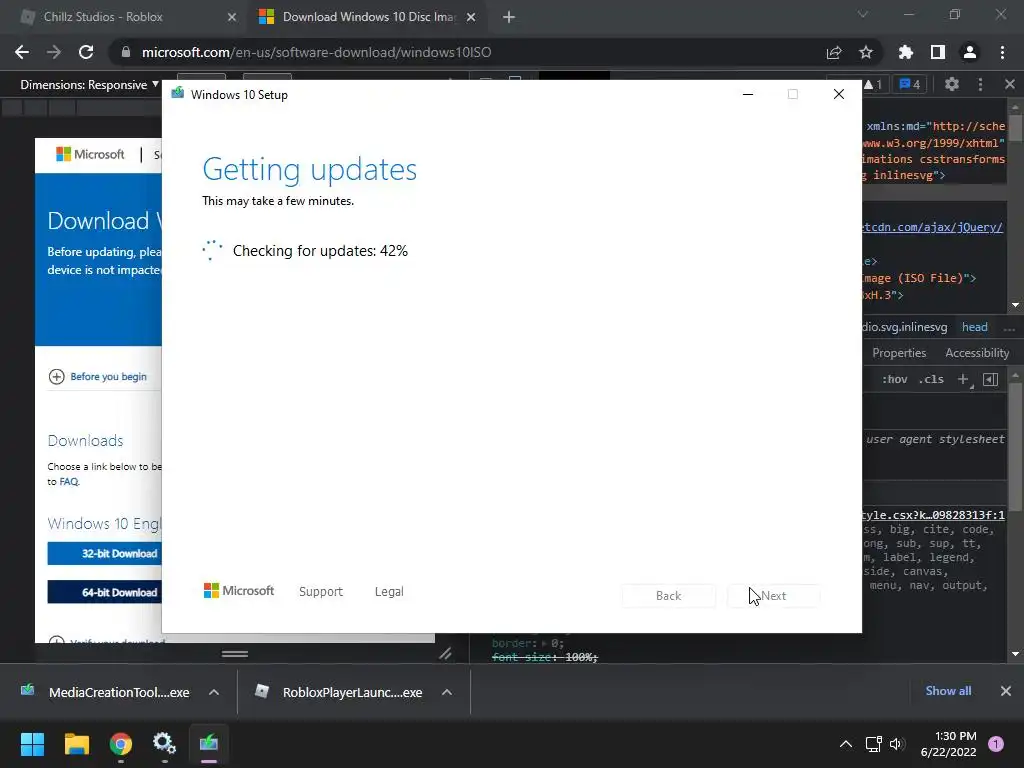Add new style rule plus icon
The height and width of the screenshot is (768, 1024).
click(964, 379)
